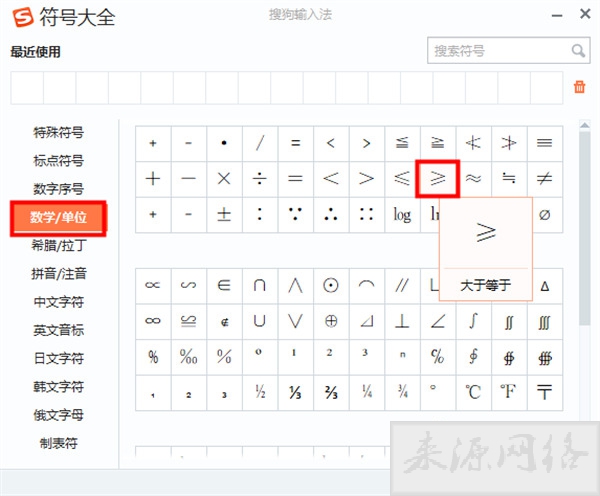Insert the circled dot symbol ⊙
The image size is (600, 496).
(x=331, y=286)
